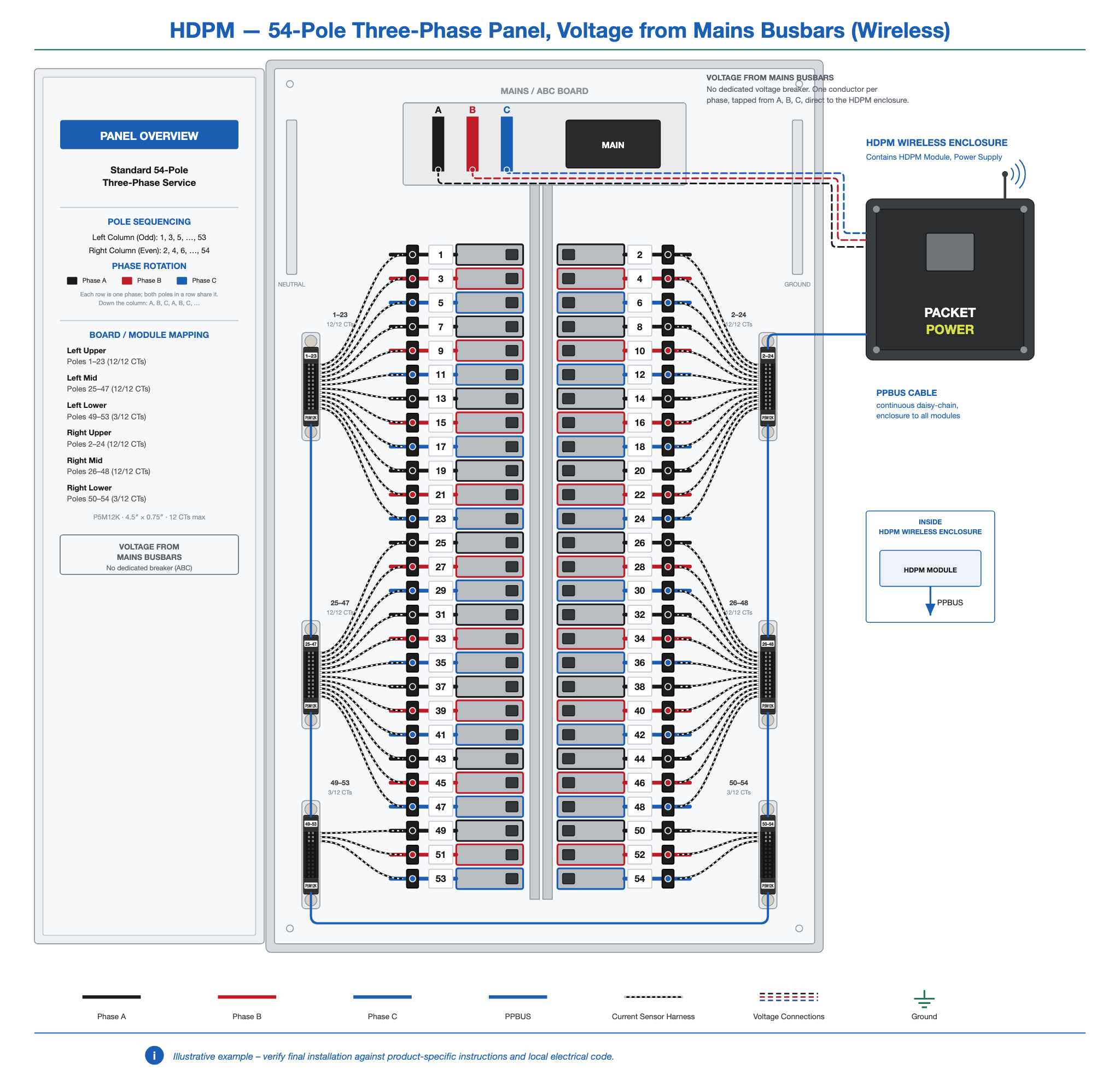Click the 25–47 CT module connector
Screen dimensions: 1120x1081
coord(311,675)
